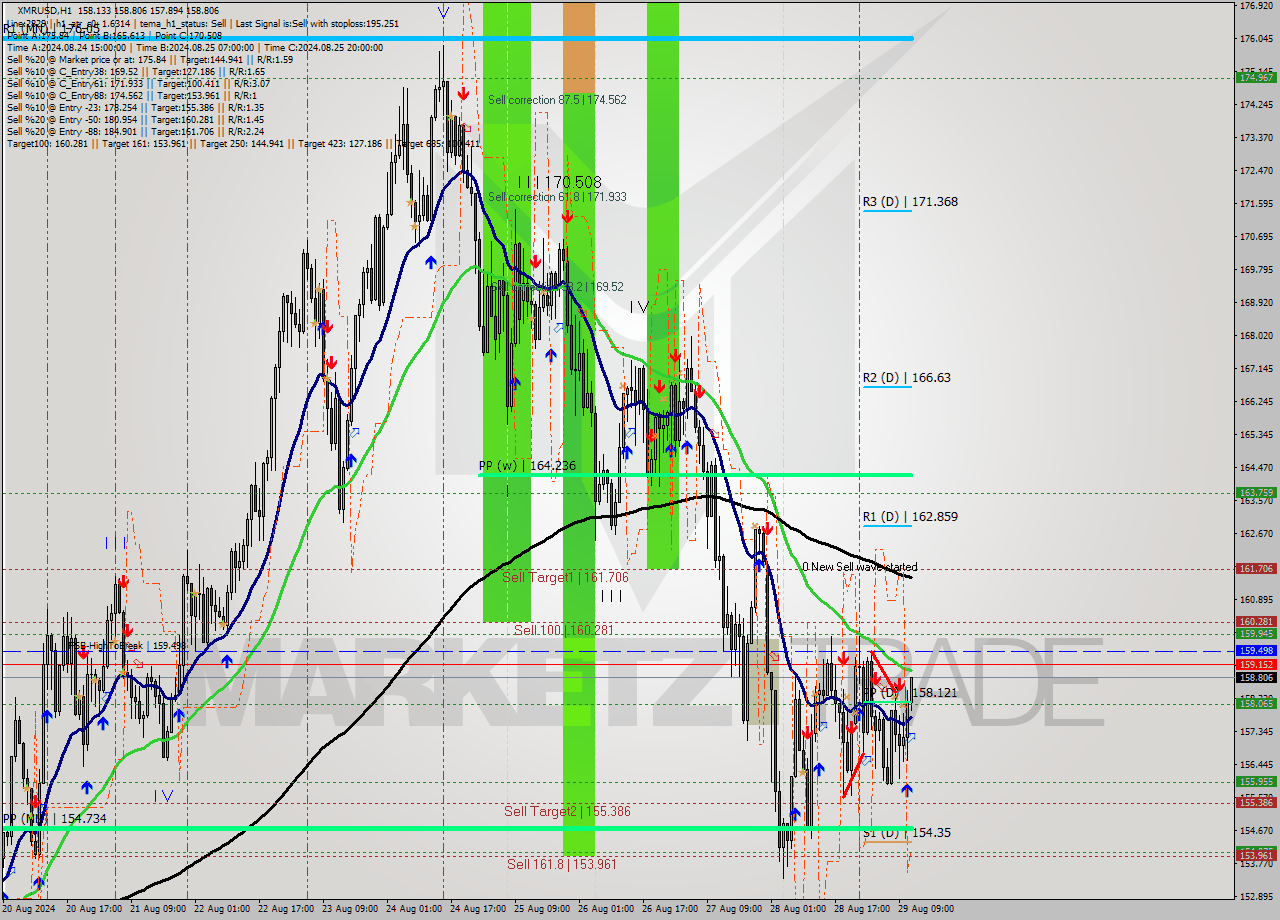This screenshot has height=920, width=1280.
Task: Click the green 158.065 price tag on axis
Action: (1256, 703)
